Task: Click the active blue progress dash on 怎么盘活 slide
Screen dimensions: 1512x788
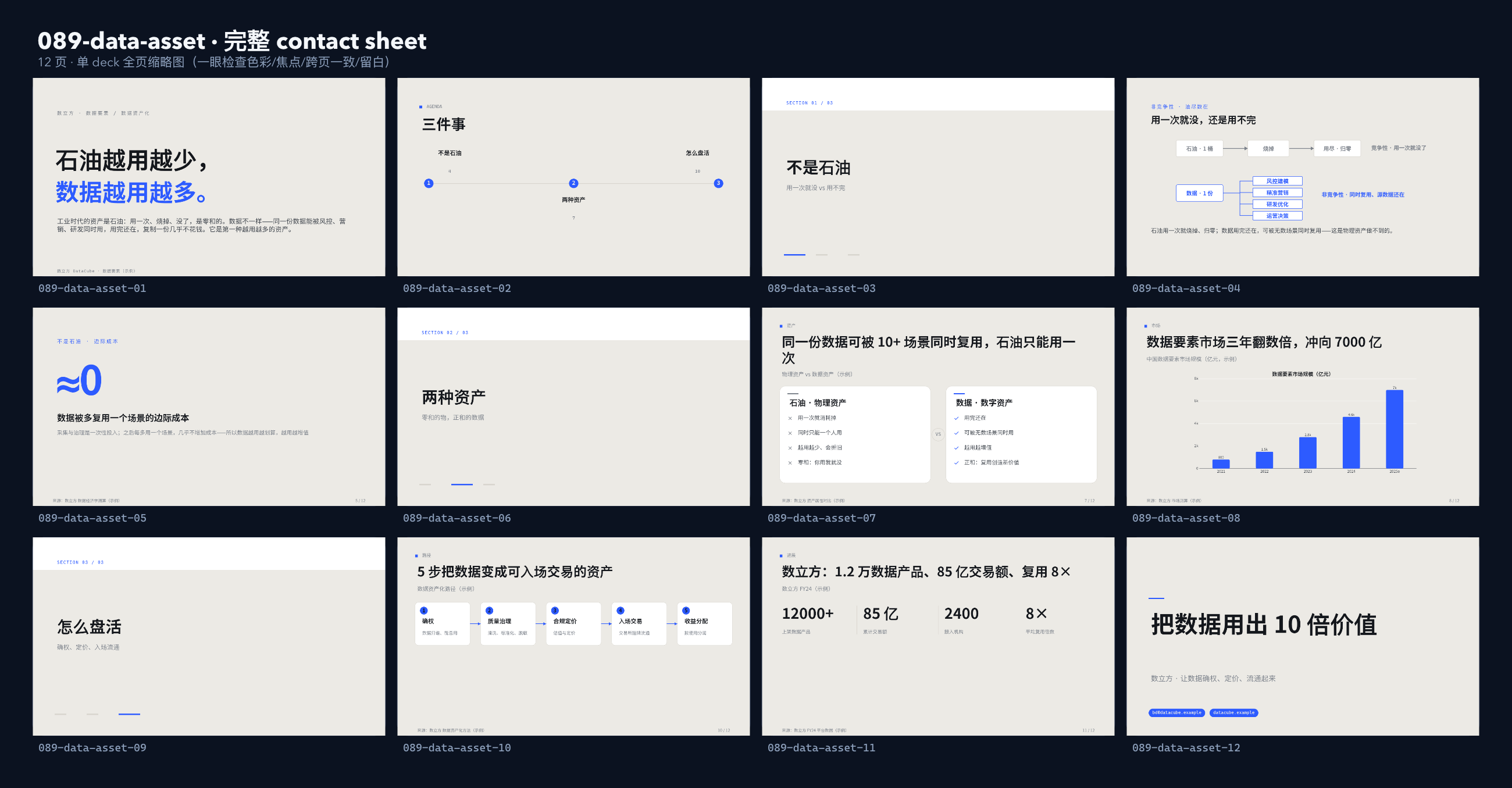Action: click(129, 714)
